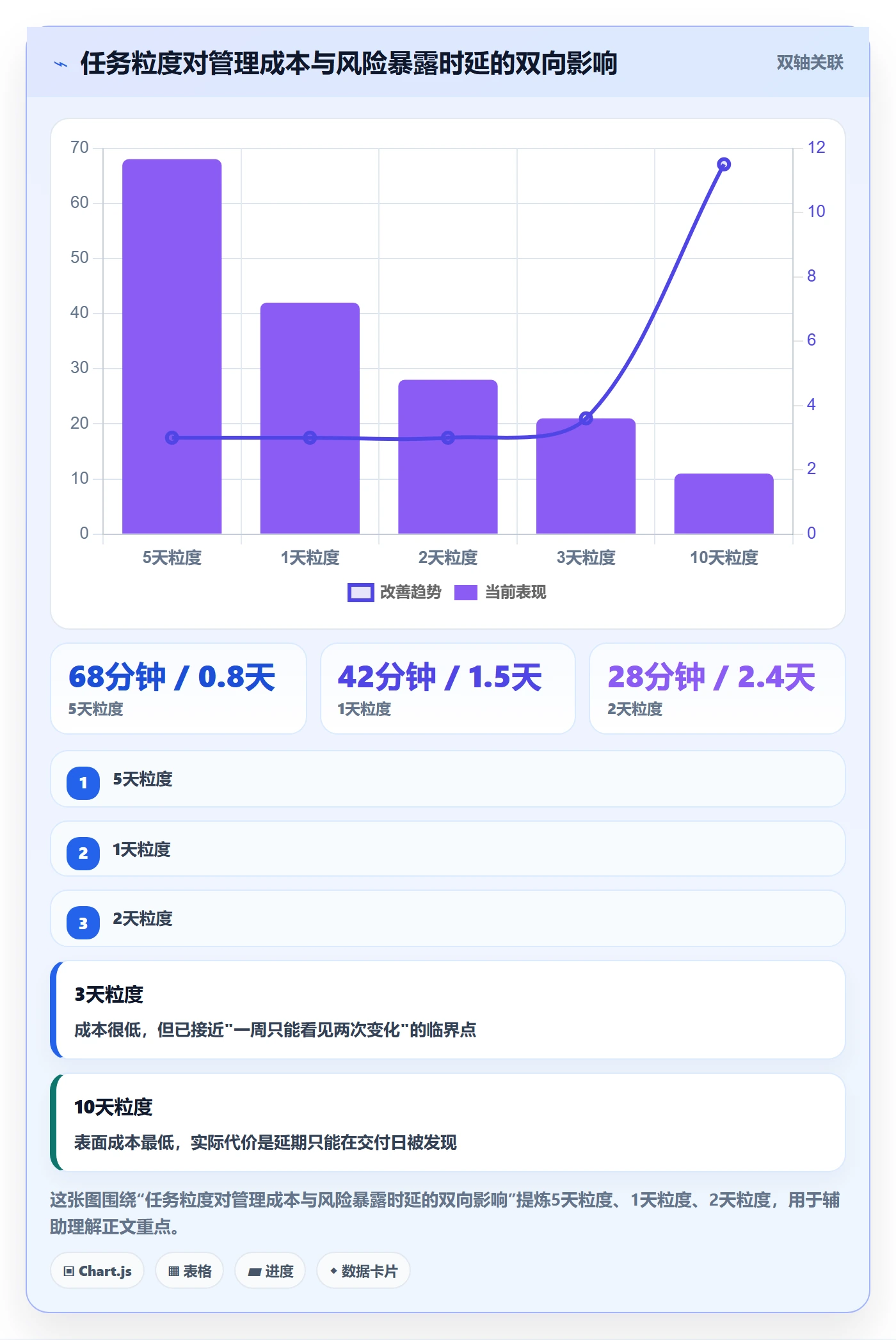Click the line point on the 3天粒度 bar
This screenshot has height=1340, width=896.
(586, 419)
